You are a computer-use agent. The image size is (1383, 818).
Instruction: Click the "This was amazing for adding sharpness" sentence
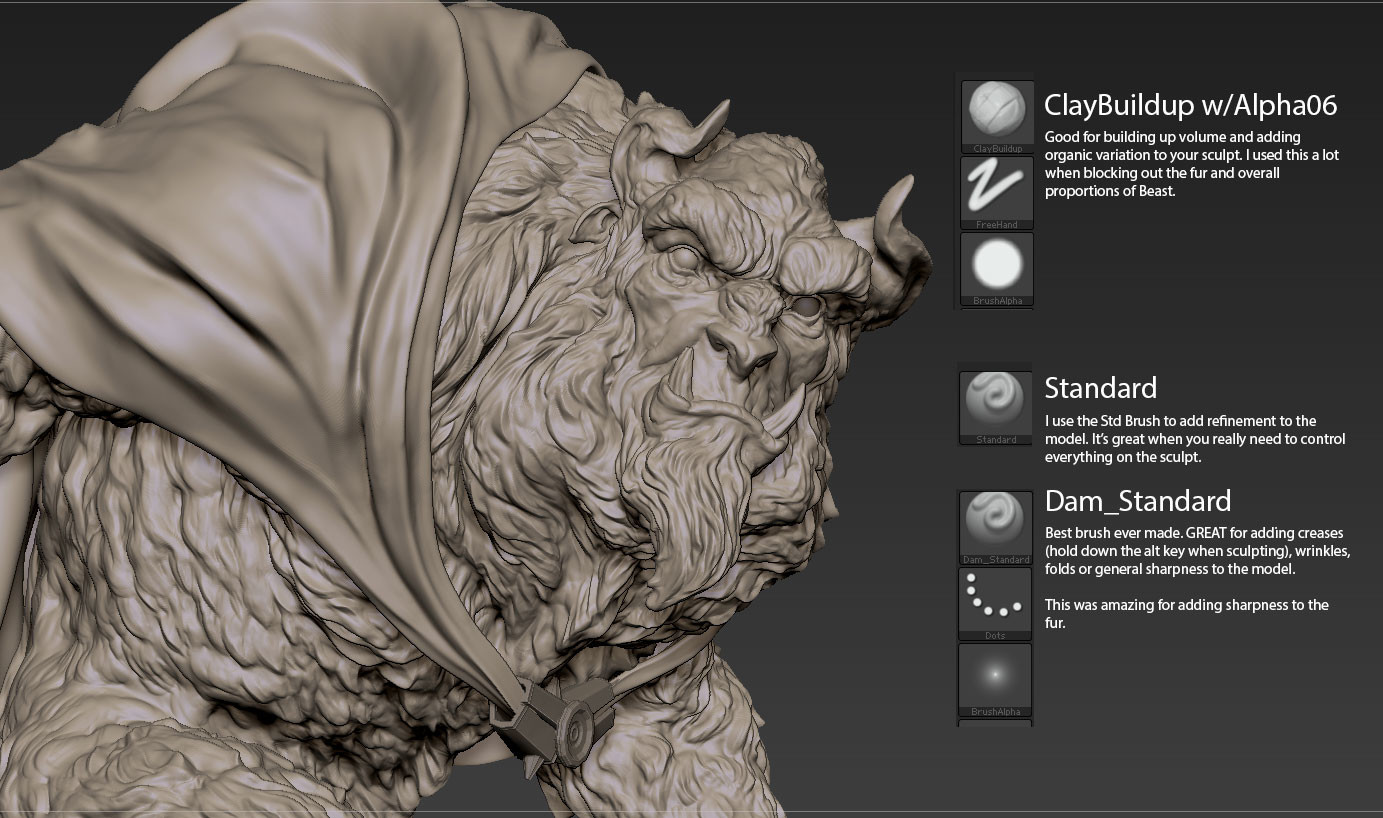(1186, 614)
